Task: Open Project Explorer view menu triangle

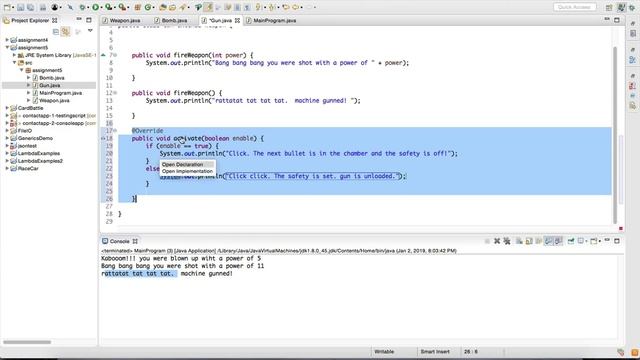Action: click(x=90, y=31)
